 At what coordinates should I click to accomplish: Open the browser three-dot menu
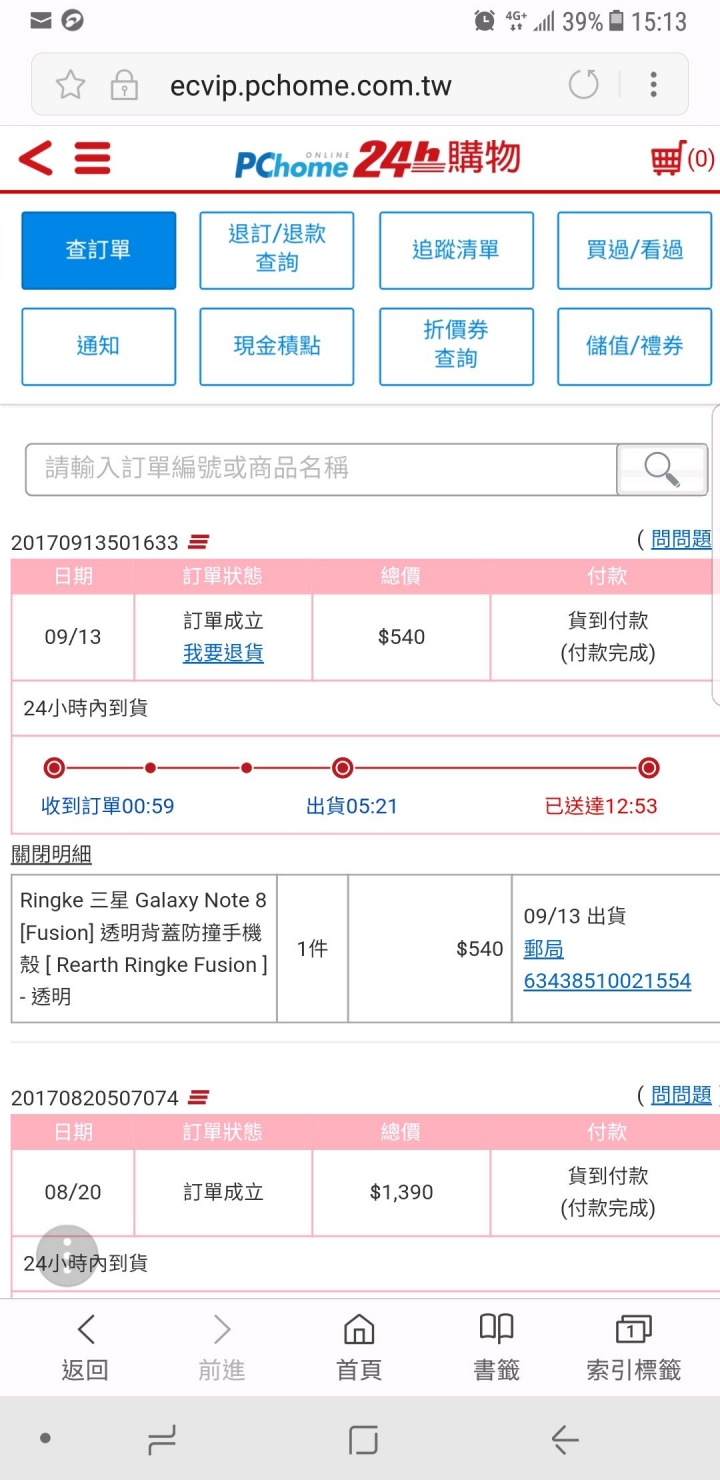(x=653, y=84)
